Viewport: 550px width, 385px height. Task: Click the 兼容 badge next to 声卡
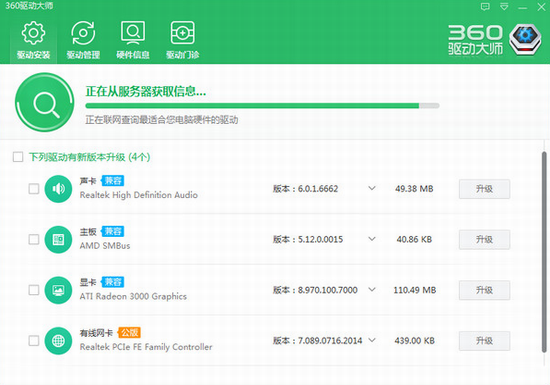pos(113,181)
